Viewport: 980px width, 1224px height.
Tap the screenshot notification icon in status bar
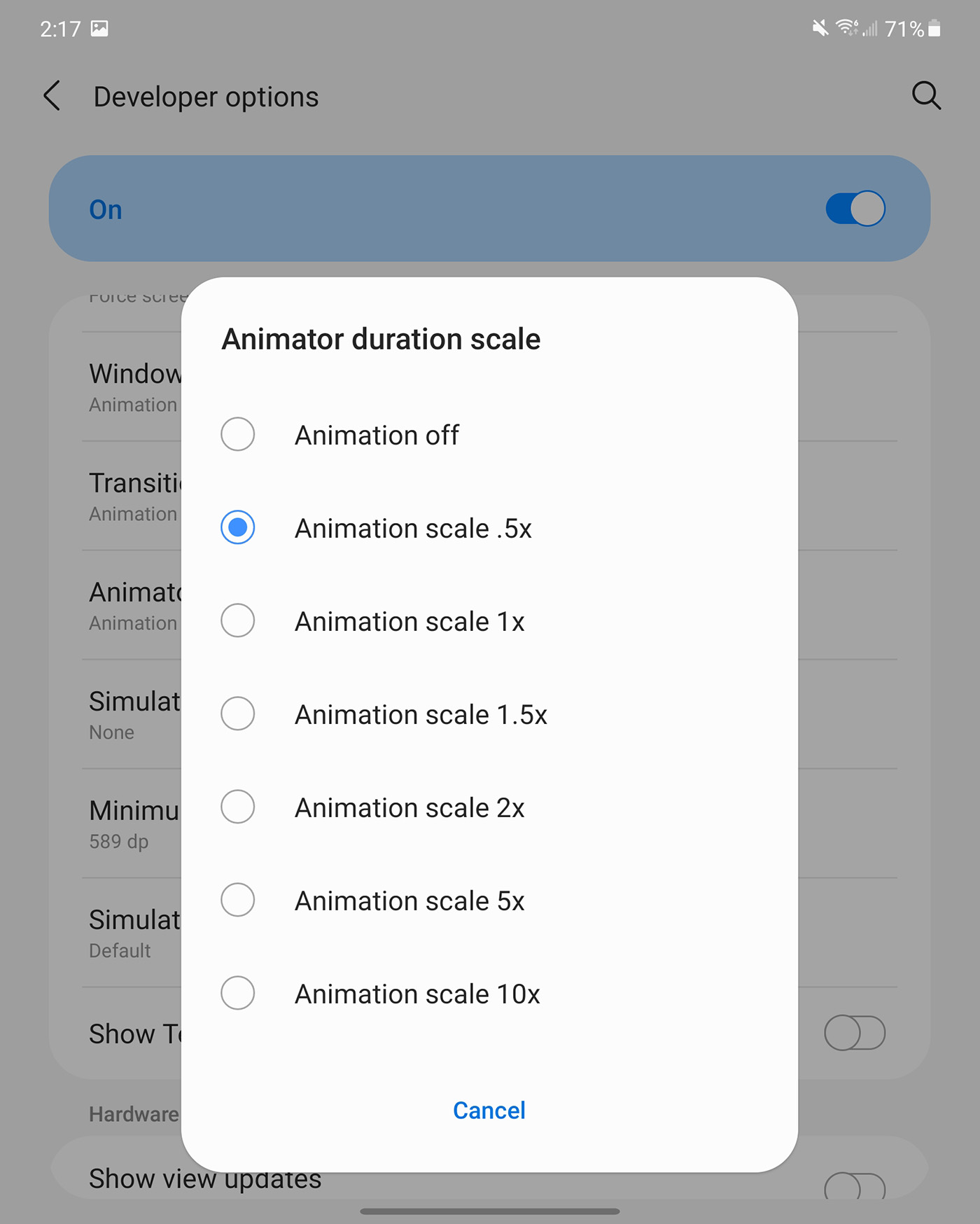99,29
